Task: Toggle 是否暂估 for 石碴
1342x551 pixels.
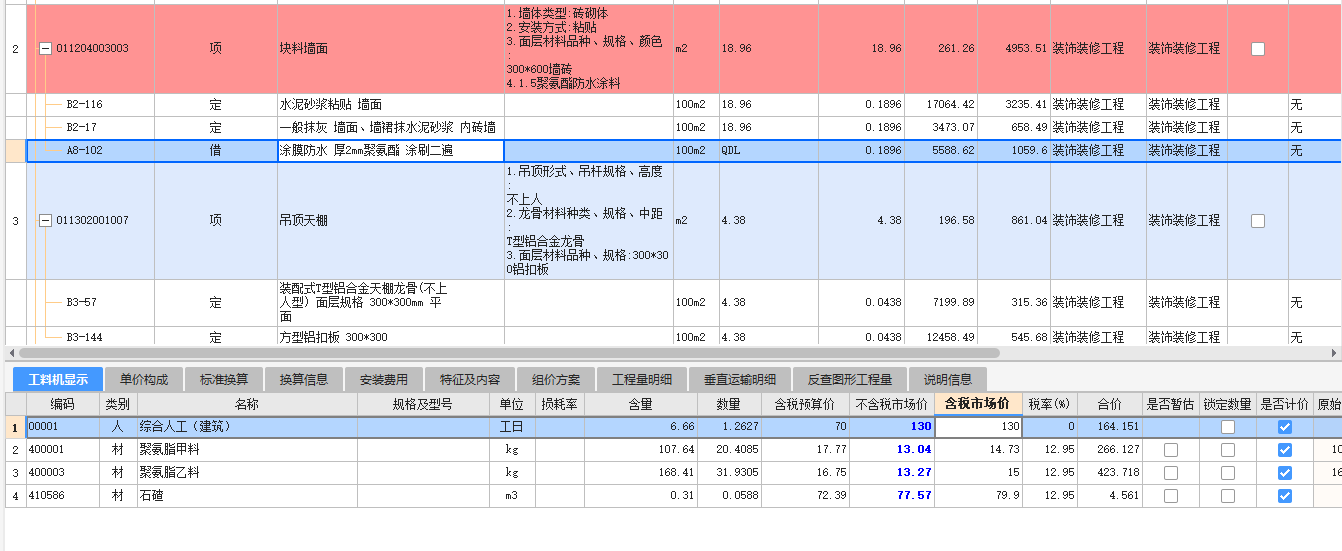Action: [x=1171, y=496]
